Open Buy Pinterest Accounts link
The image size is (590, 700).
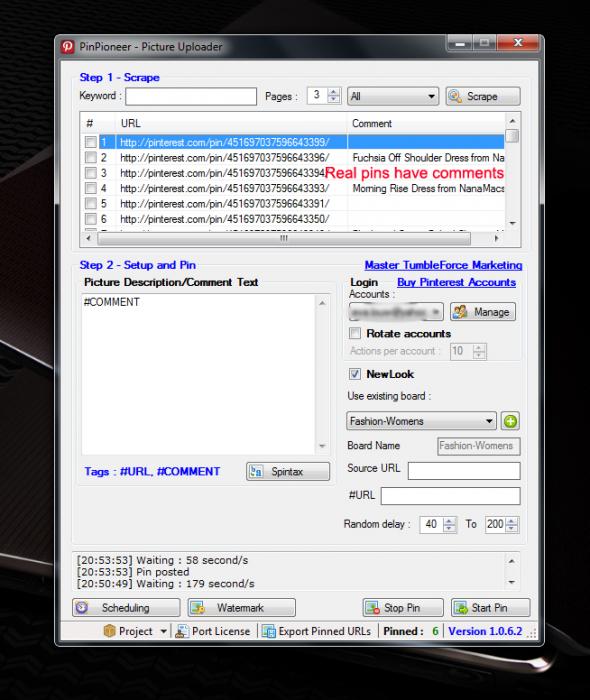click(x=457, y=282)
